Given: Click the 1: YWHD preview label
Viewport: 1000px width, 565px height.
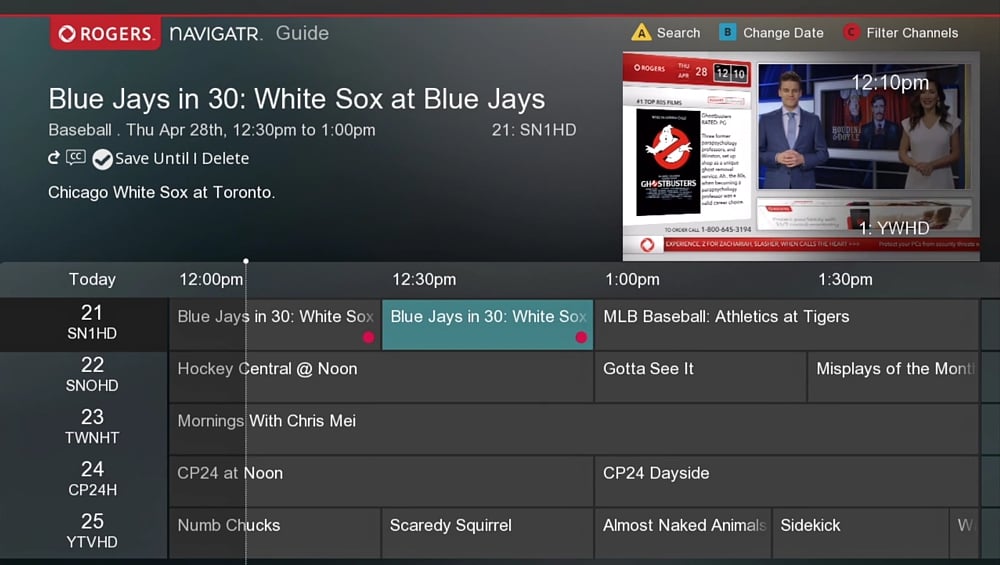Looking at the screenshot, I should tap(893, 228).
